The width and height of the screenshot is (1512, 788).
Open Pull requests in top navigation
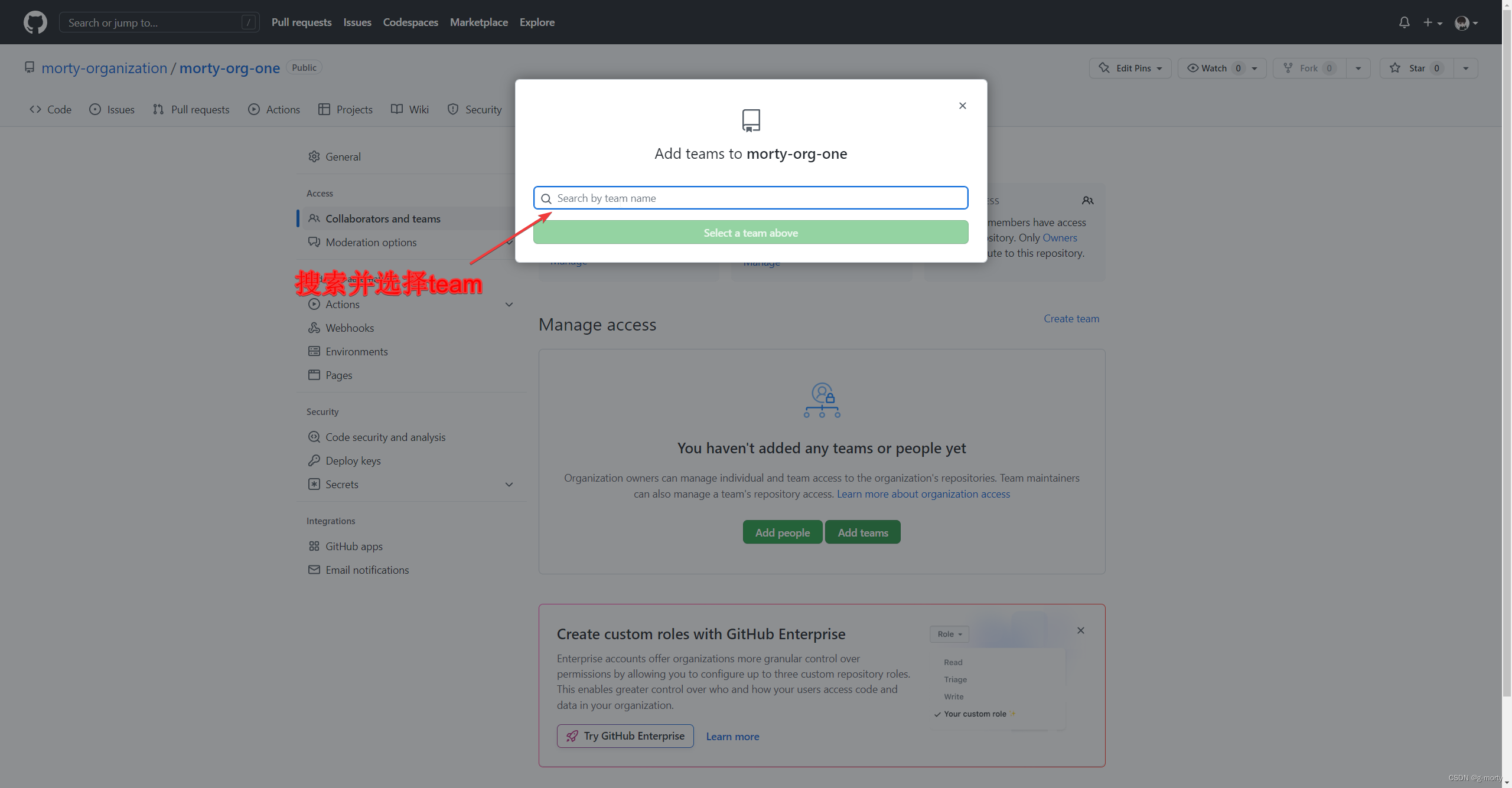tap(301, 22)
